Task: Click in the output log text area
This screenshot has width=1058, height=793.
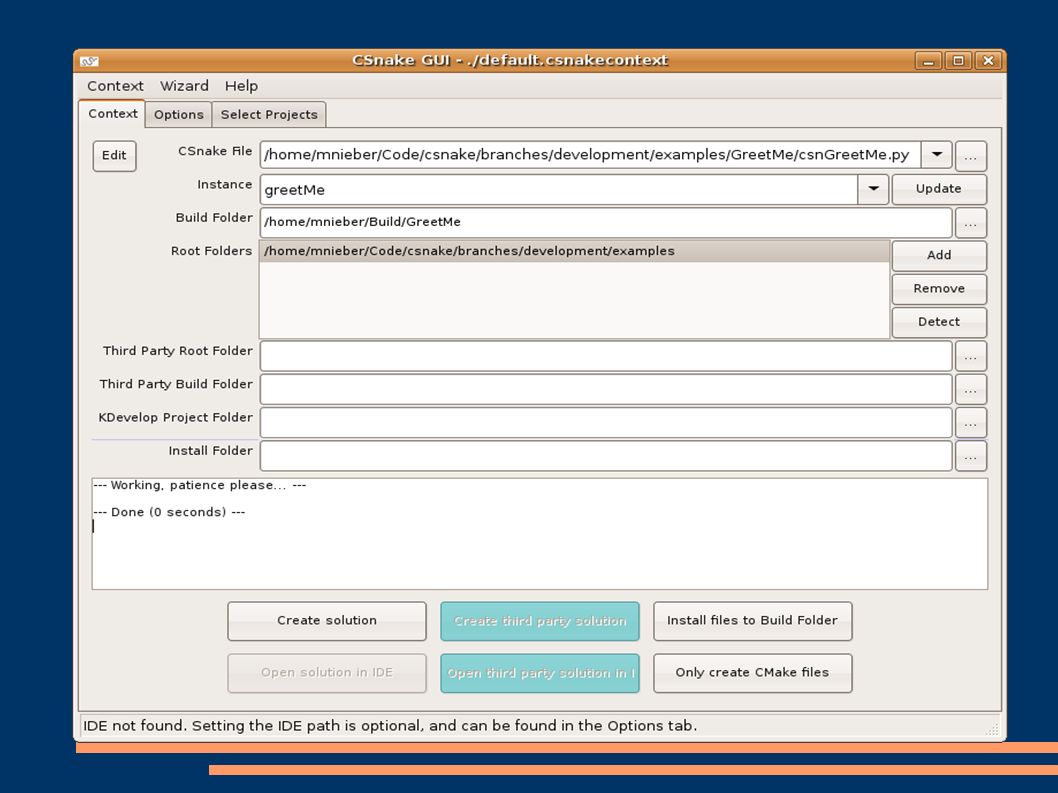Action: pyautogui.click(x=540, y=534)
